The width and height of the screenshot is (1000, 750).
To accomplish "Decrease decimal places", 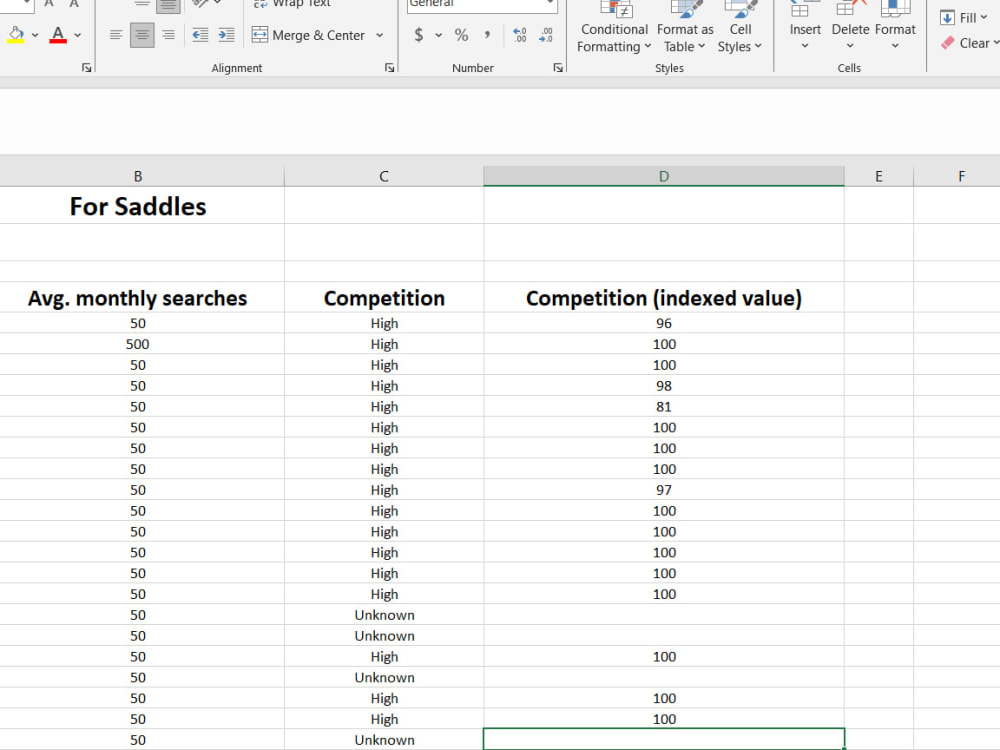I will coord(546,35).
